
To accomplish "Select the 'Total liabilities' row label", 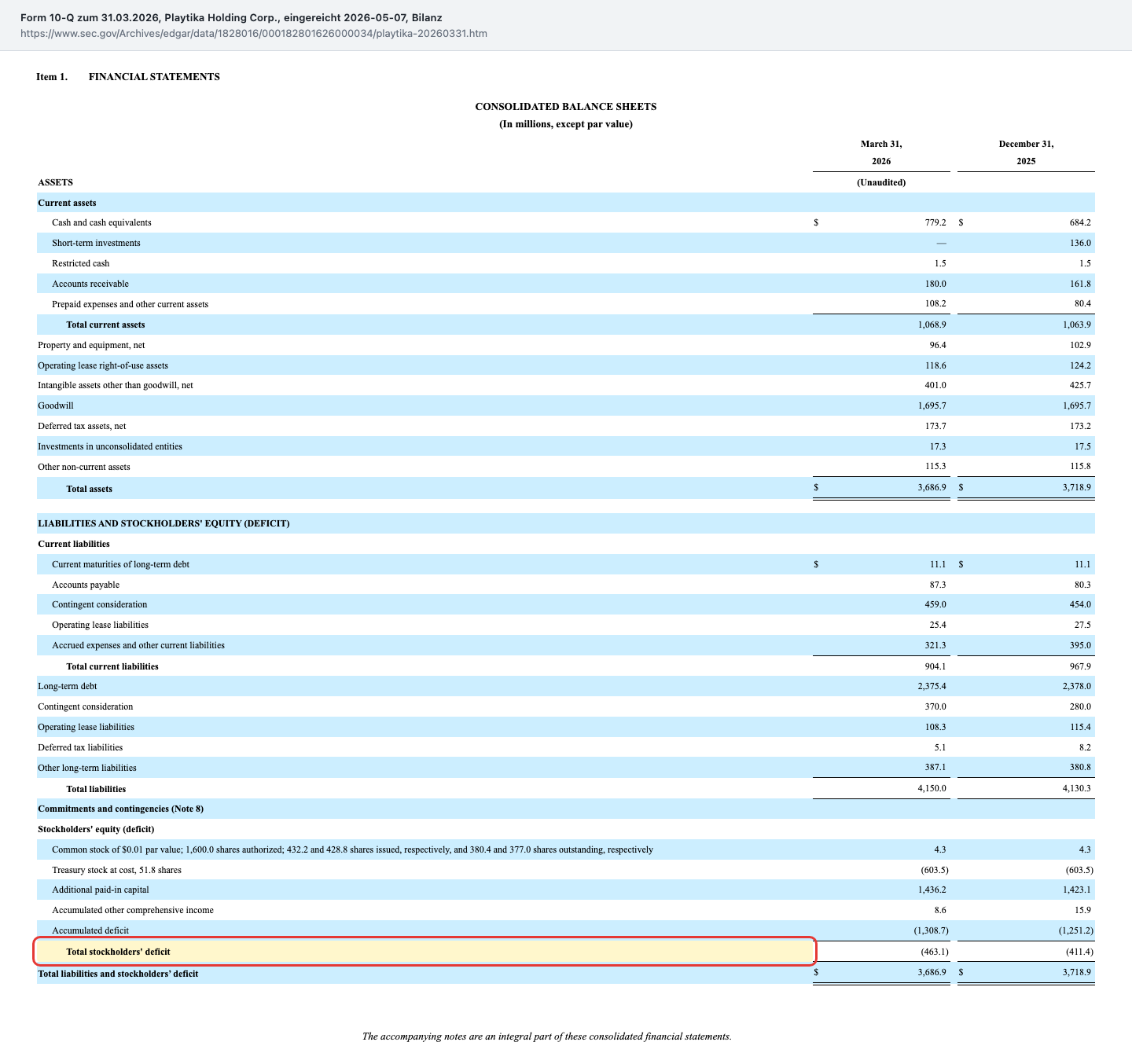I will 96,789.
